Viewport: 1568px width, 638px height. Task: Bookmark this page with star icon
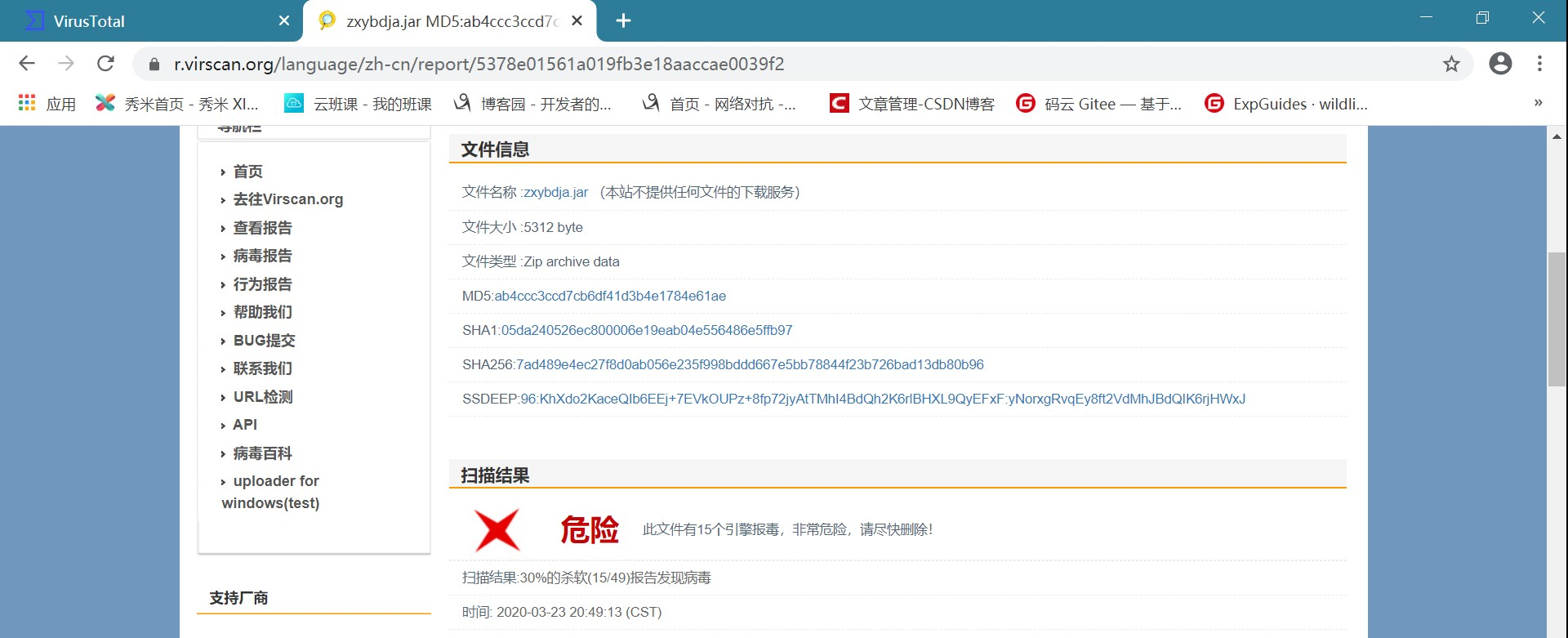(x=1451, y=64)
